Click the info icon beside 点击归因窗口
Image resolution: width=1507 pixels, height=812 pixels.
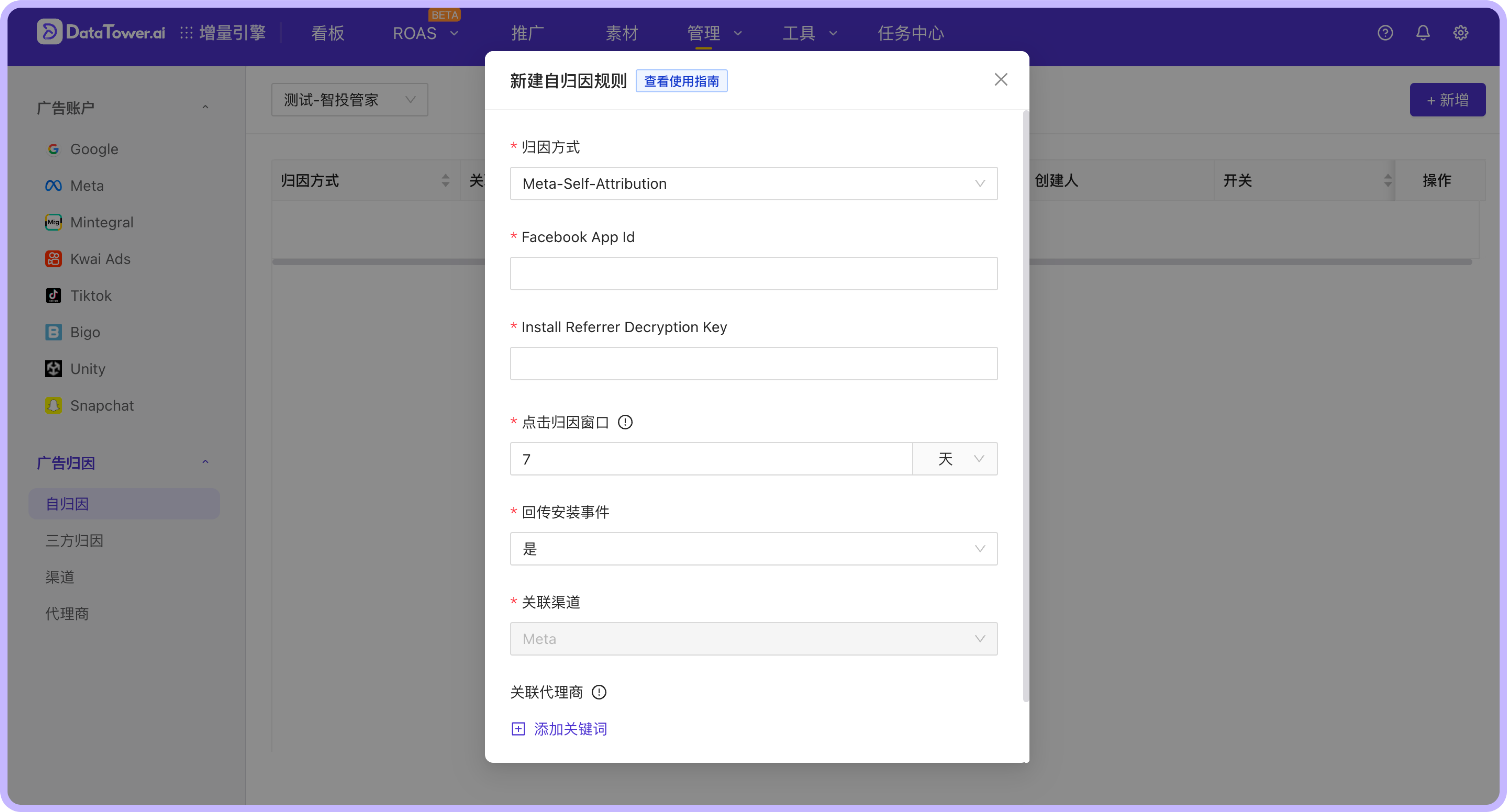[625, 422]
